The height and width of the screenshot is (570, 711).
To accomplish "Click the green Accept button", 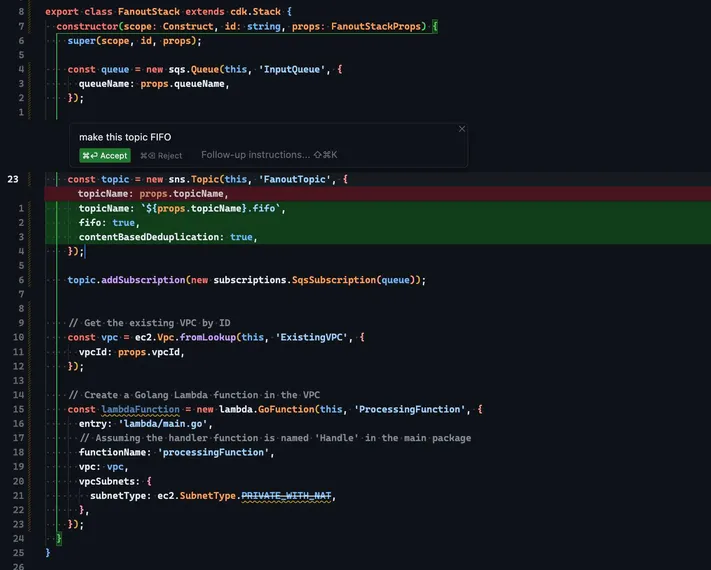I will (105, 155).
